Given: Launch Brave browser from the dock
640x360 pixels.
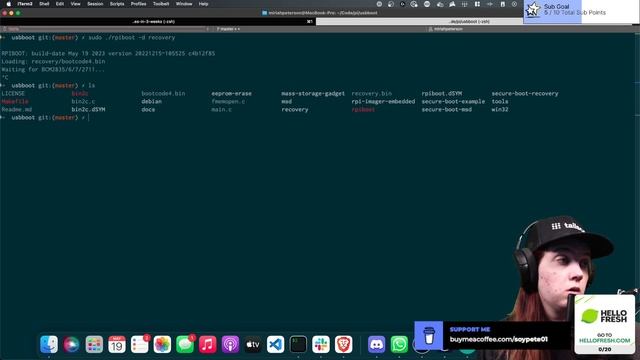Looking at the screenshot, I should pyautogui.click(x=344, y=344).
